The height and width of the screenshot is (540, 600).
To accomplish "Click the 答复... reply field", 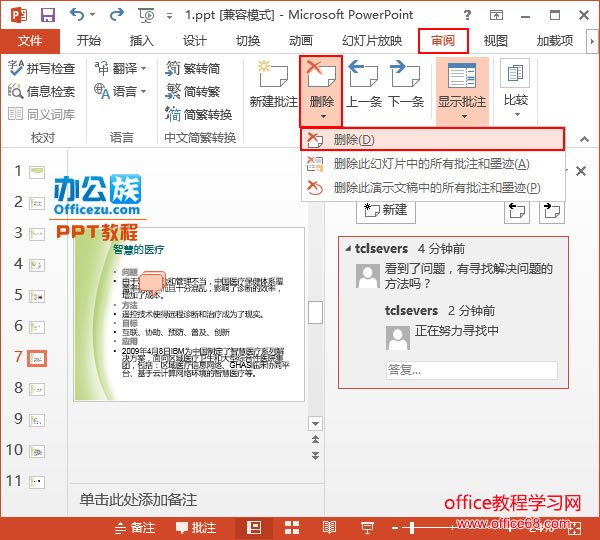I will (471, 370).
